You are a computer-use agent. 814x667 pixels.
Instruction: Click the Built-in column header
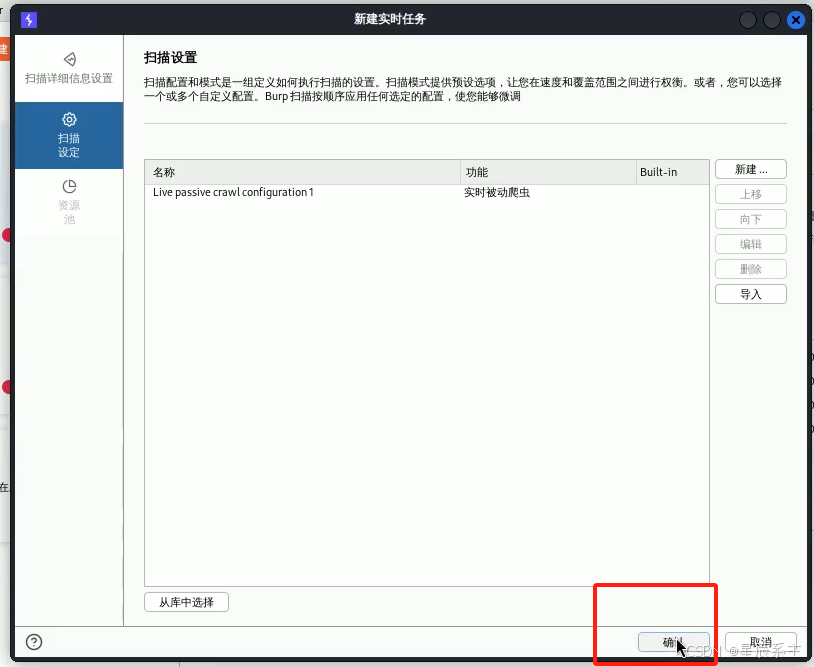[672, 172]
